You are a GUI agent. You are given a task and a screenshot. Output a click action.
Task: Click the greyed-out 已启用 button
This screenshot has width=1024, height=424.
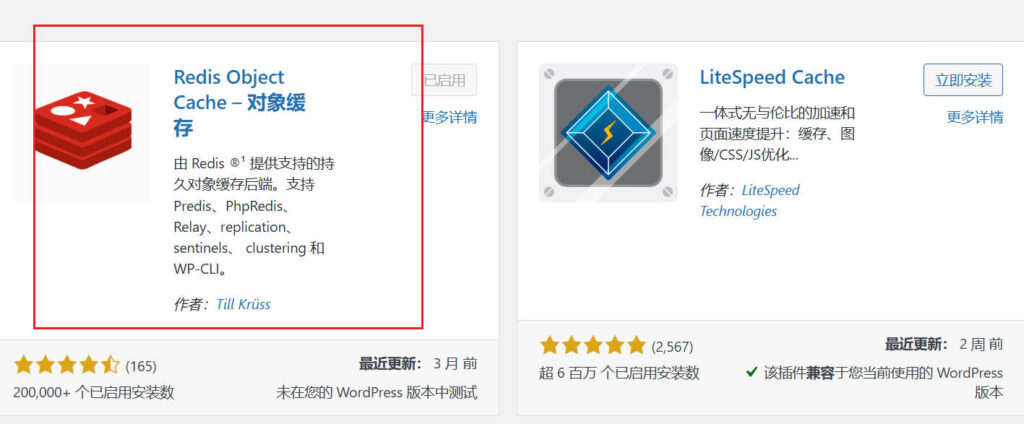(444, 80)
